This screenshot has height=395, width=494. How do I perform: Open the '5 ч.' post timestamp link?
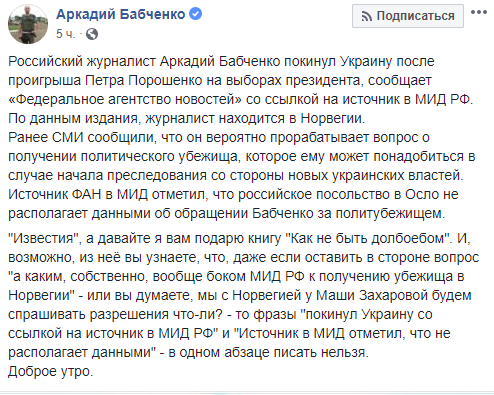[x=65, y=34]
